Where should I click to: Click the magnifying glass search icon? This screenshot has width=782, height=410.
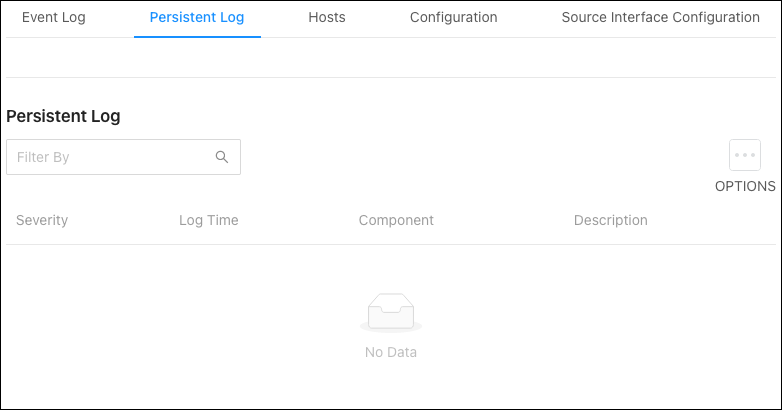pyautogui.click(x=222, y=157)
